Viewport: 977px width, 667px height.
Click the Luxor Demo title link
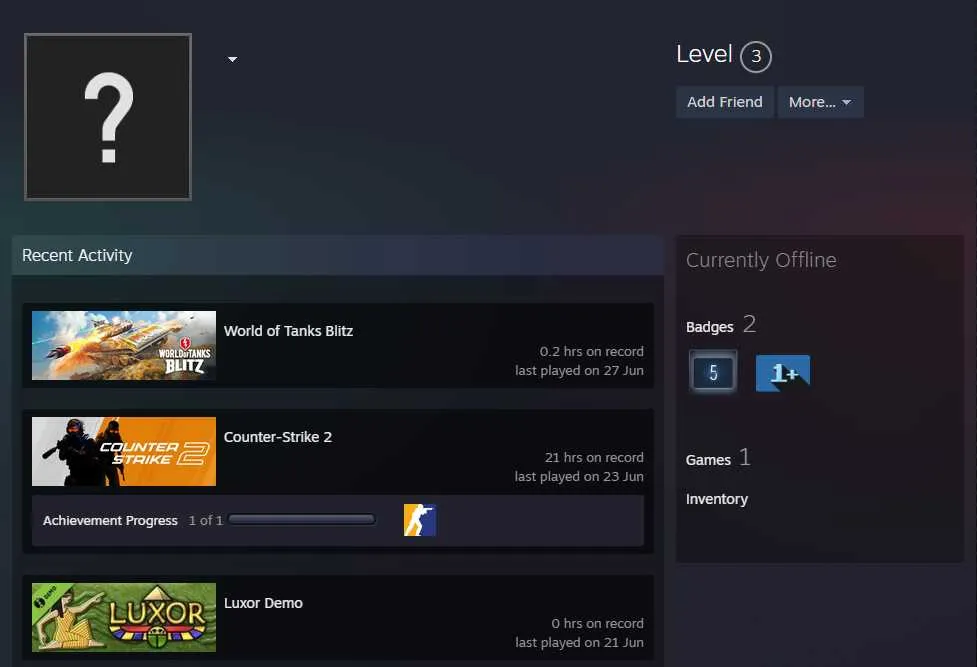263,603
